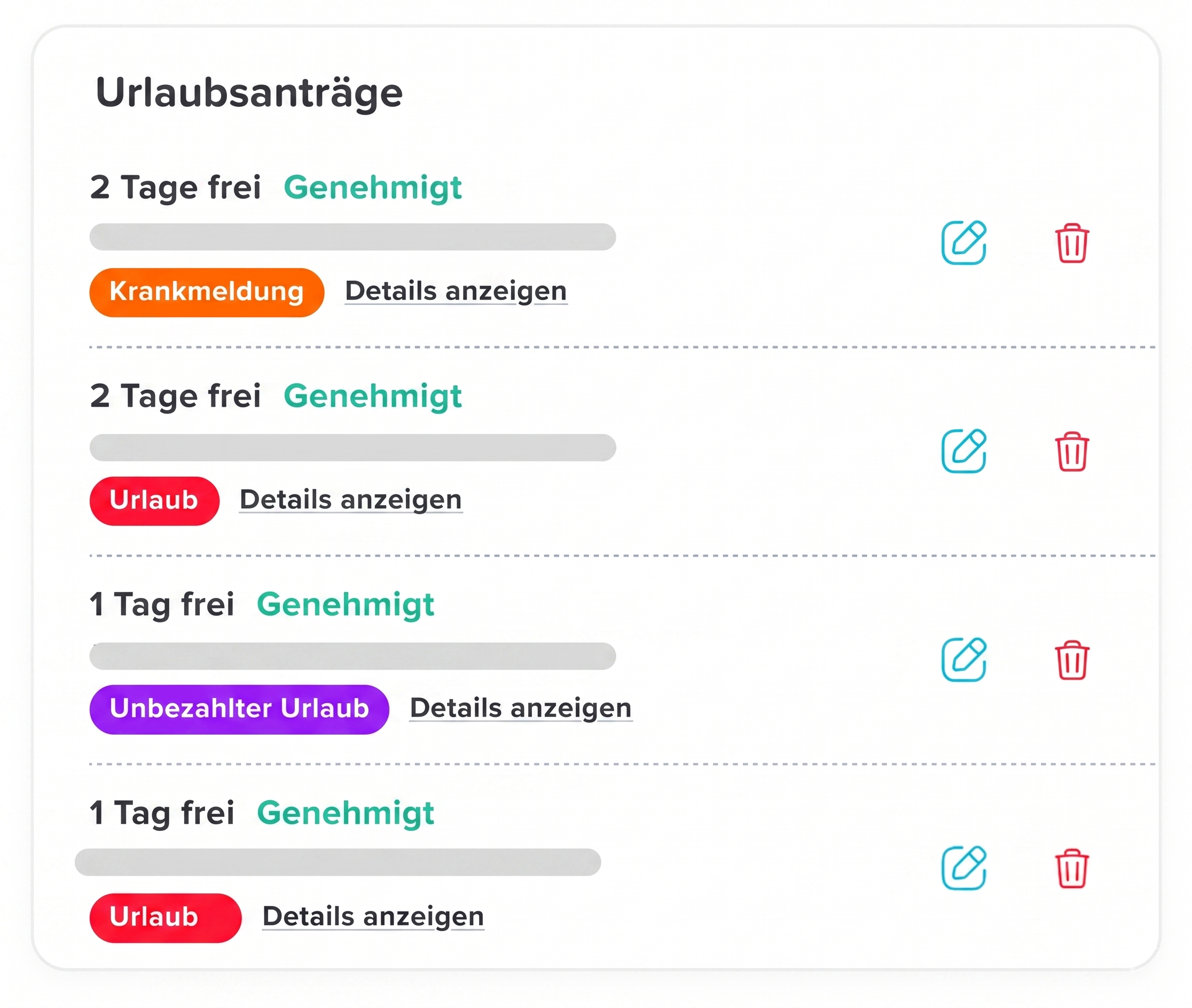Click the Urlaub tag in last entry
Viewport: 1192px width, 1008px height.
(164, 918)
